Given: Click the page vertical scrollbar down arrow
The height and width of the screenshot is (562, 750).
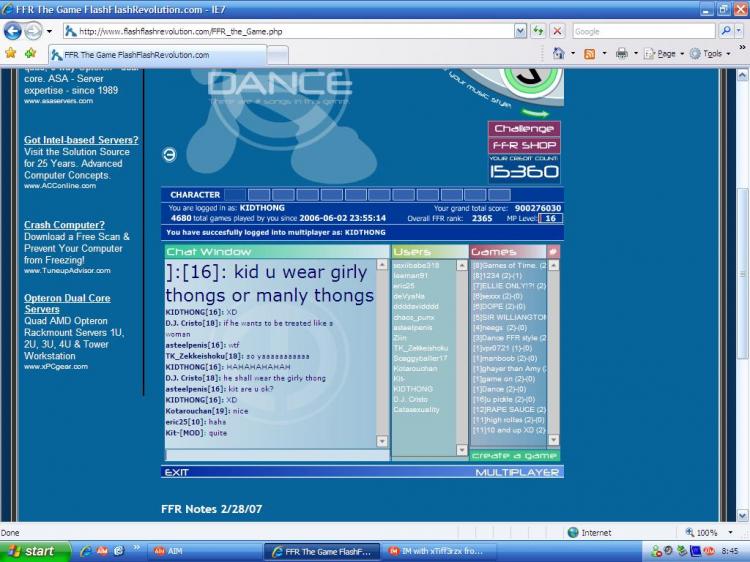Looking at the screenshot, I should pos(742,516).
